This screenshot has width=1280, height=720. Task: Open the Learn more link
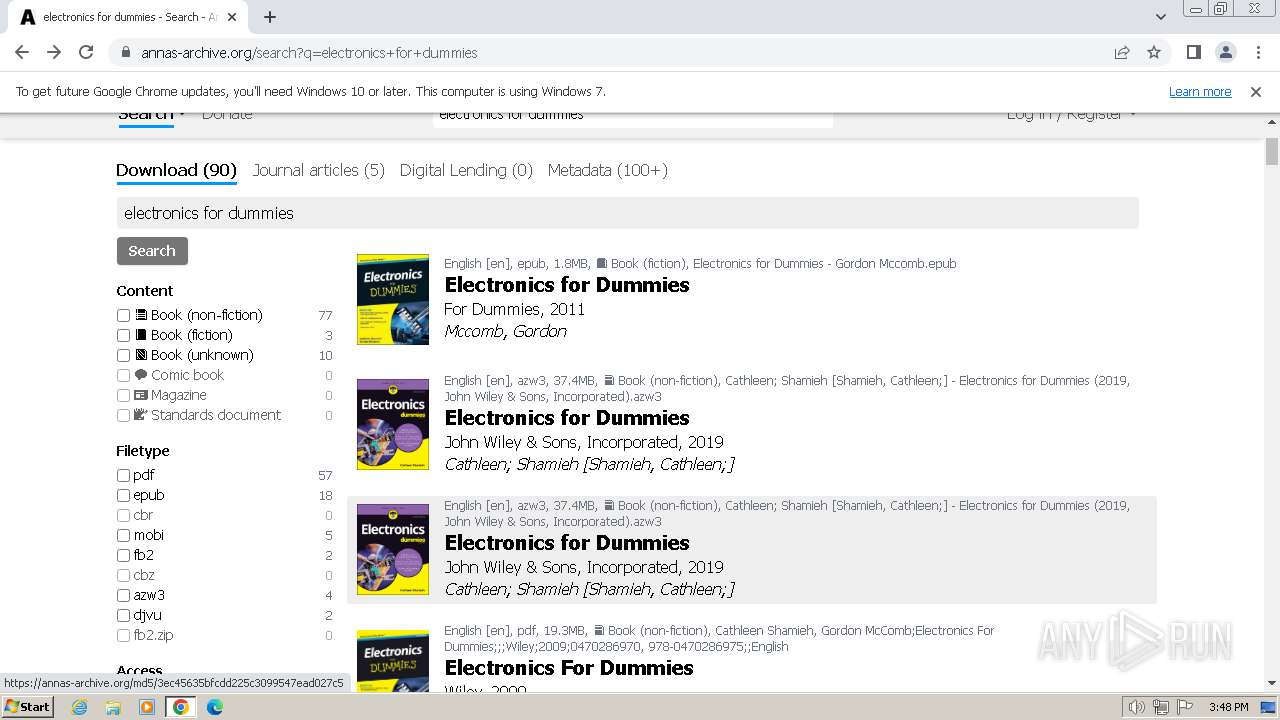click(1200, 91)
